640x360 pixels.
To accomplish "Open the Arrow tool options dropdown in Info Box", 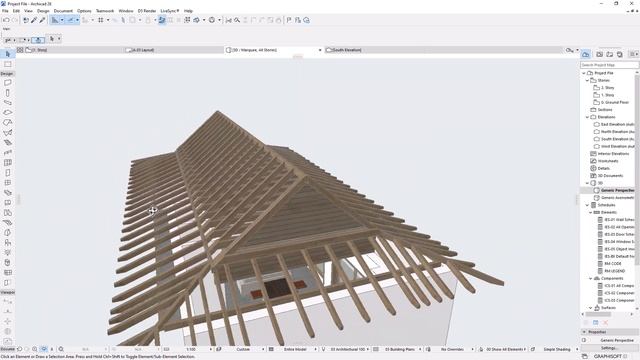I will [x=59, y=39].
